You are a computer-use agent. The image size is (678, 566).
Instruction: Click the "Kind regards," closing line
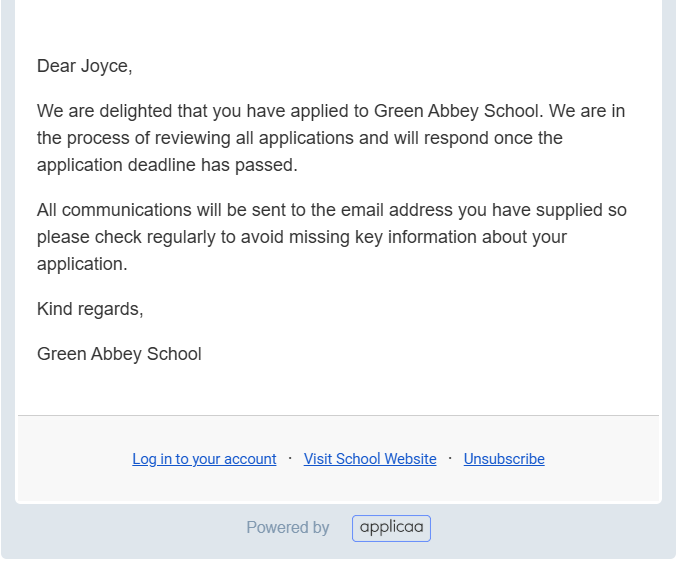tap(90, 309)
